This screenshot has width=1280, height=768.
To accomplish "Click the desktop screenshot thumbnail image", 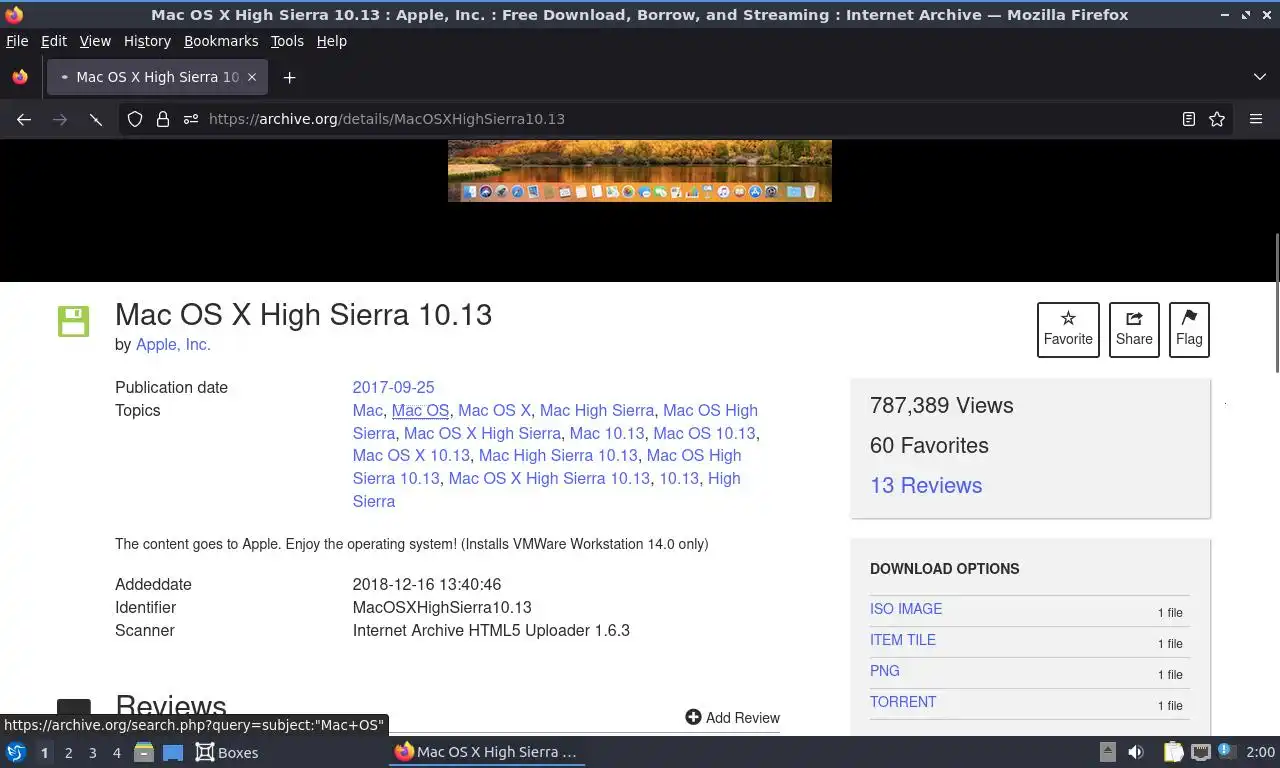I will click(x=640, y=171).
